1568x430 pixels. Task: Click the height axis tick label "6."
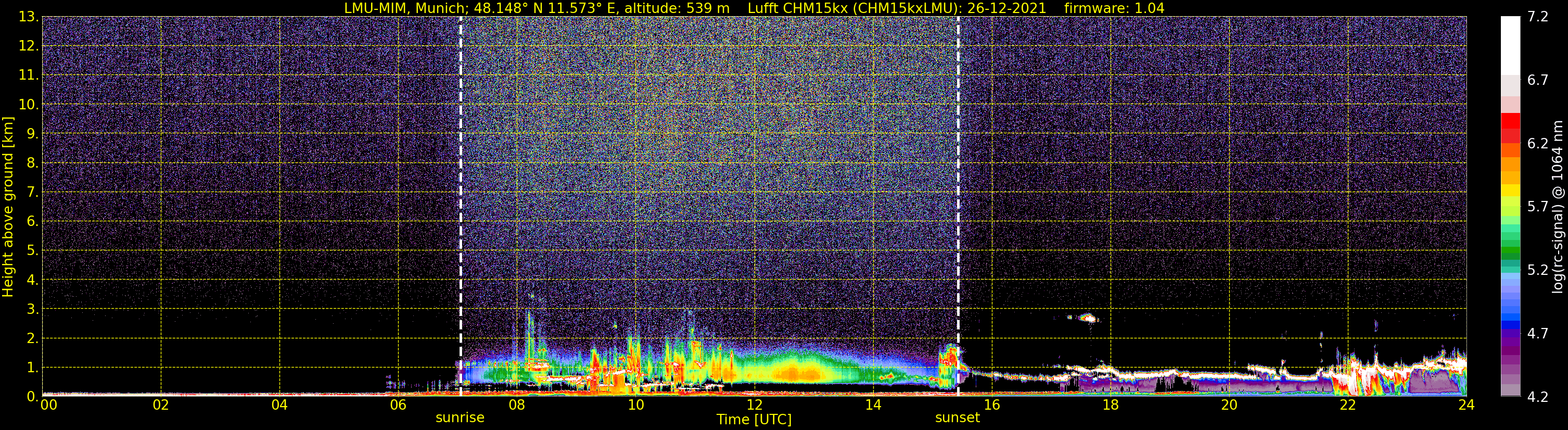[x=33, y=222]
